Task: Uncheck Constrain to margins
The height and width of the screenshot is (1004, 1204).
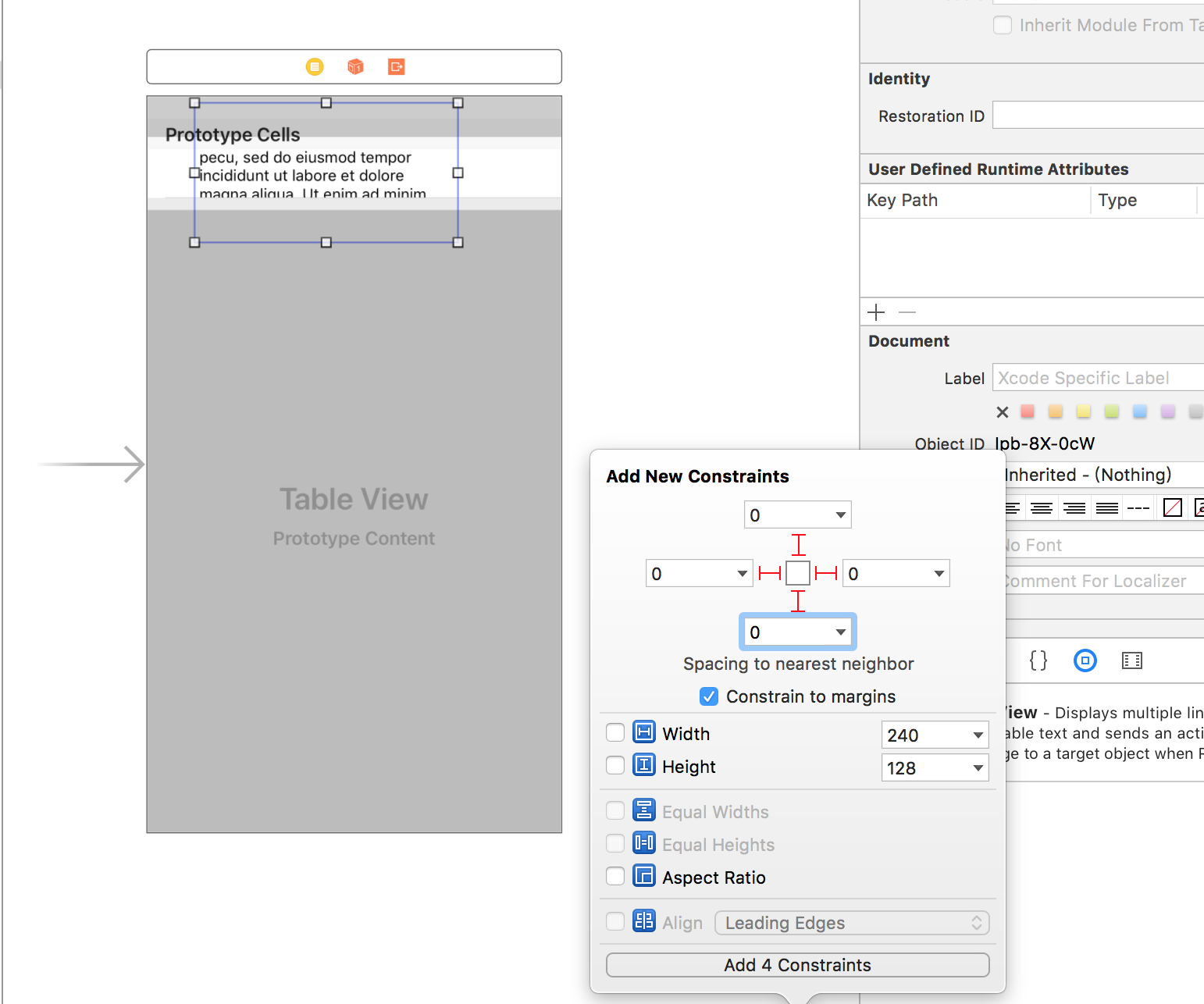Action: pos(708,696)
